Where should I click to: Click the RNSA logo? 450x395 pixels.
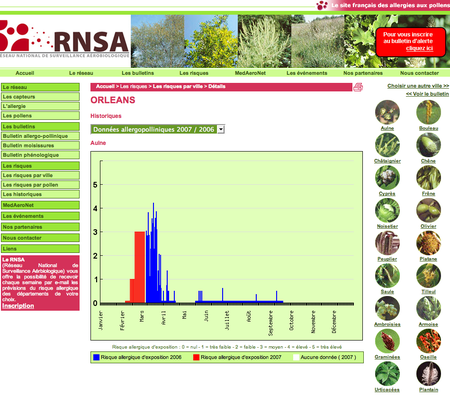[64, 40]
